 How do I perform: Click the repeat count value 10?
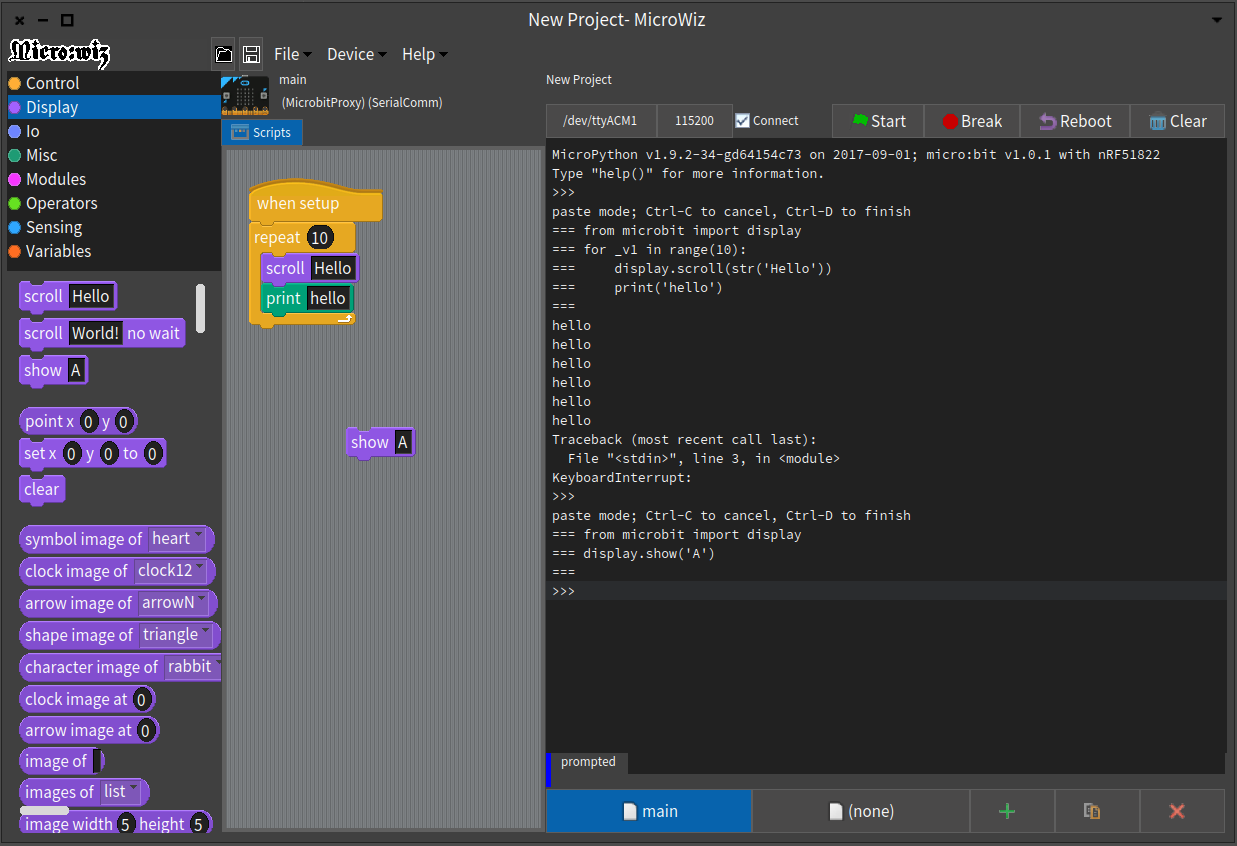[x=320, y=238]
